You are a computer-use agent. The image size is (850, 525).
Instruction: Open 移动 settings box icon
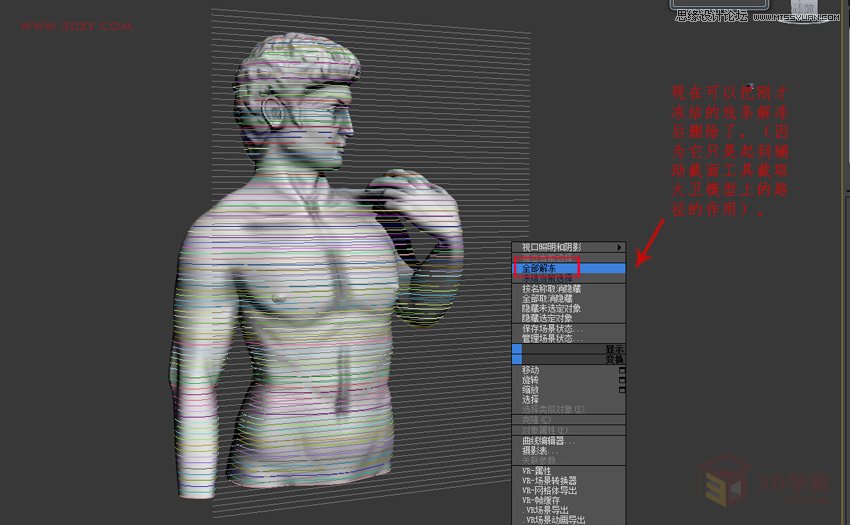[622, 370]
